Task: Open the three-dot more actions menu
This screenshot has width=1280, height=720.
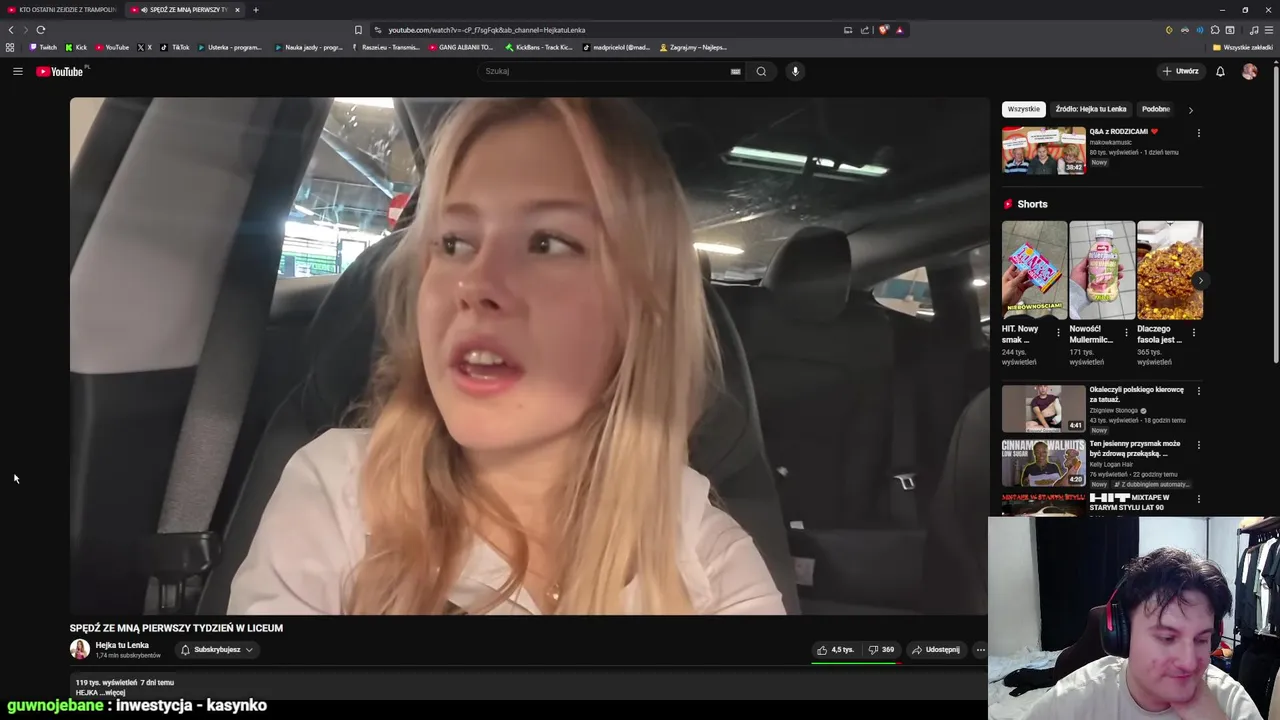Action: [x=980, y=650]
